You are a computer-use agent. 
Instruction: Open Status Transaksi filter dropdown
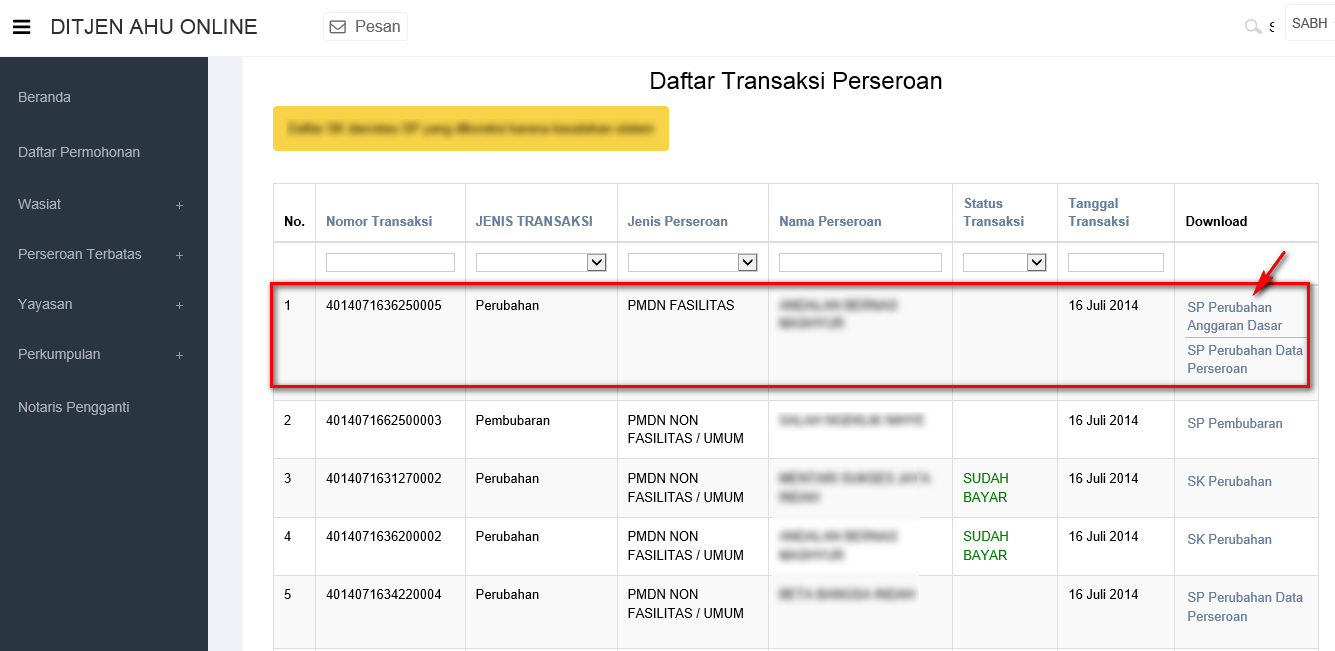pos(1004,262)
